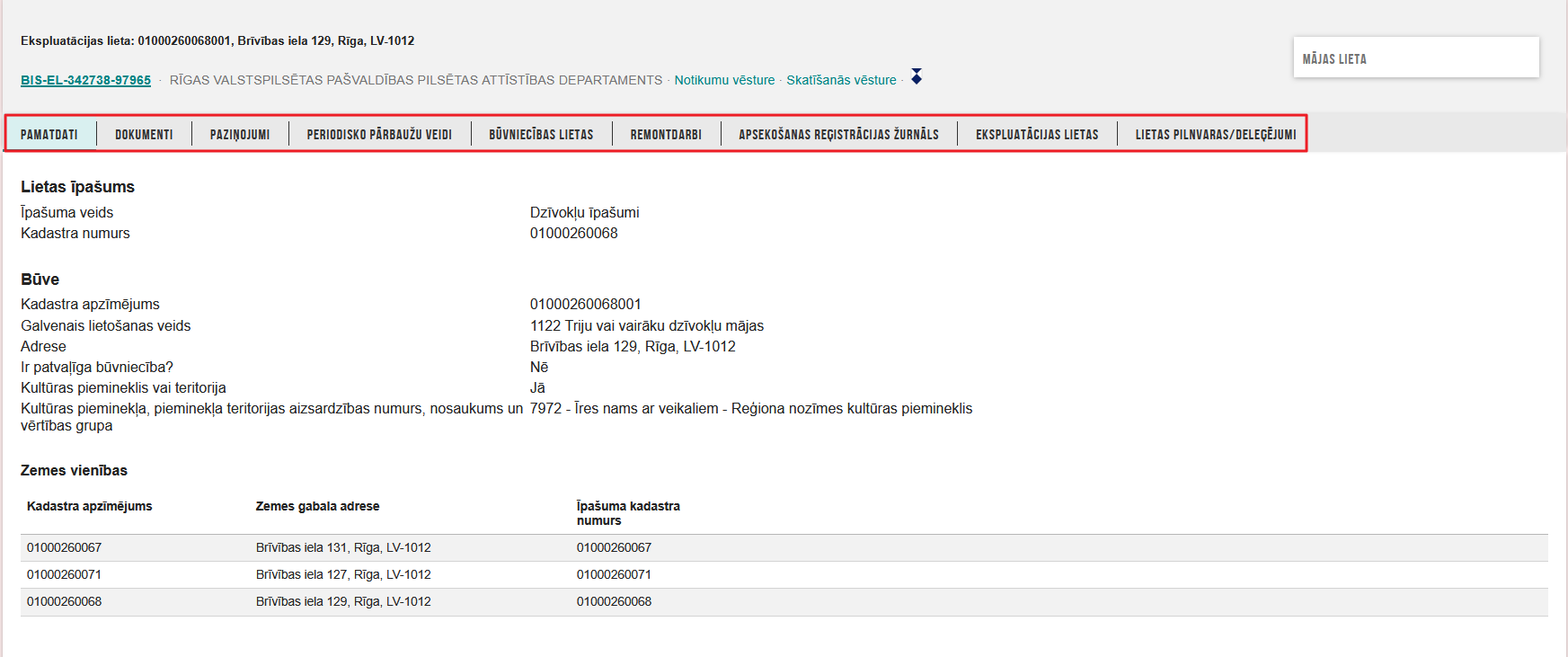Select the Periodisko pārbaužu veidi tab
The height and width of the screenshot is (657, 1568).
(379, 134)
